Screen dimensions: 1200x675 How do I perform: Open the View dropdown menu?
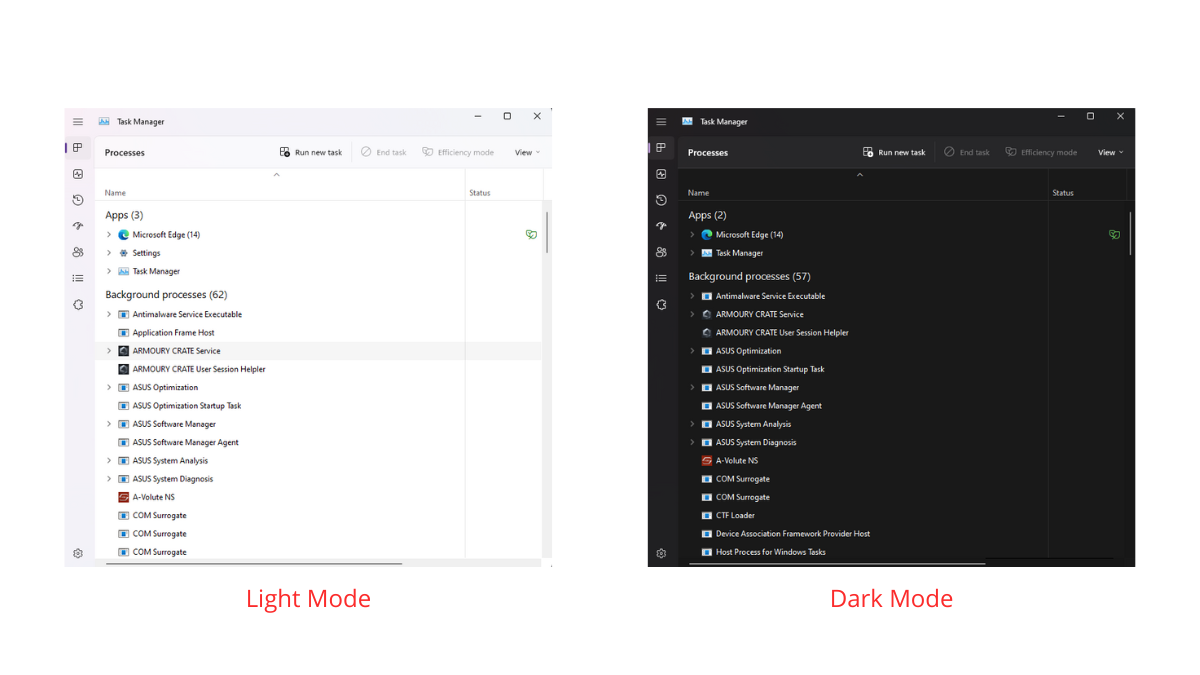coord(526,151)
